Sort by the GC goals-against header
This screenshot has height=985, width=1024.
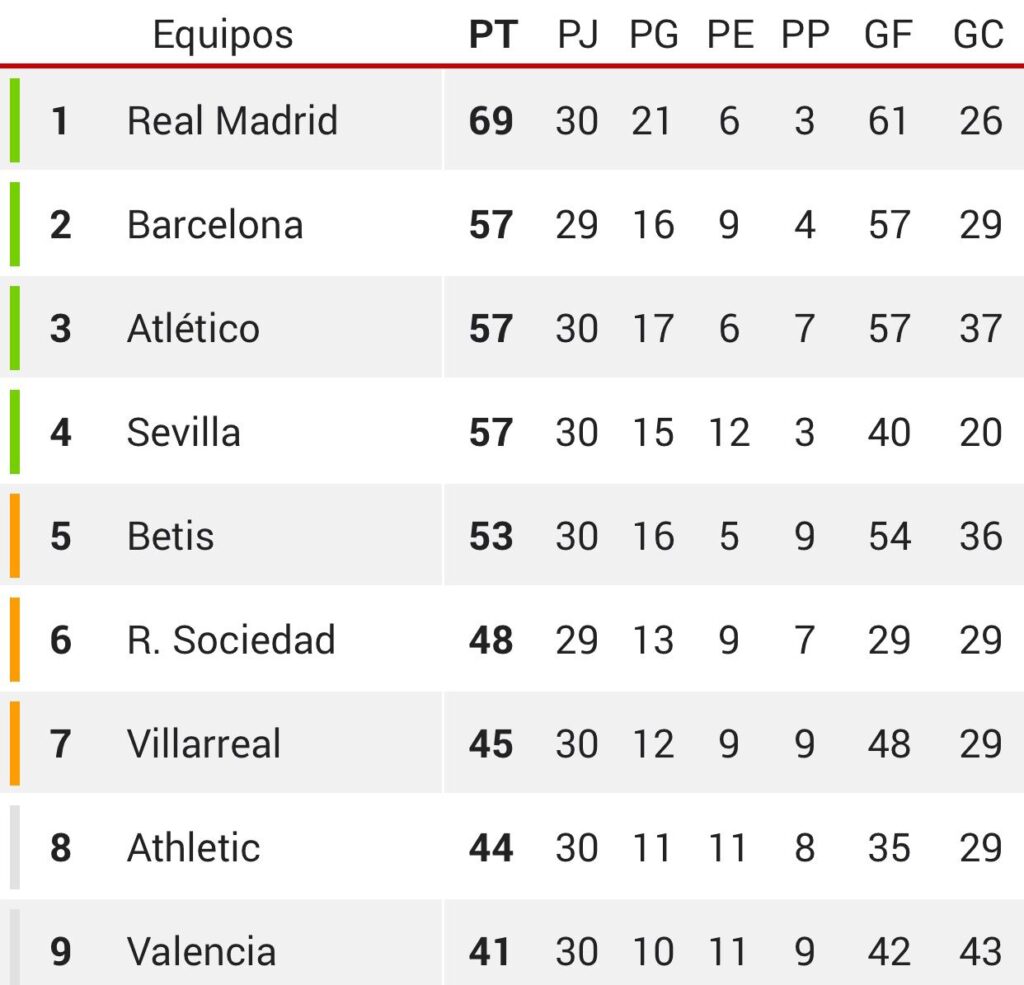[978, 34]
